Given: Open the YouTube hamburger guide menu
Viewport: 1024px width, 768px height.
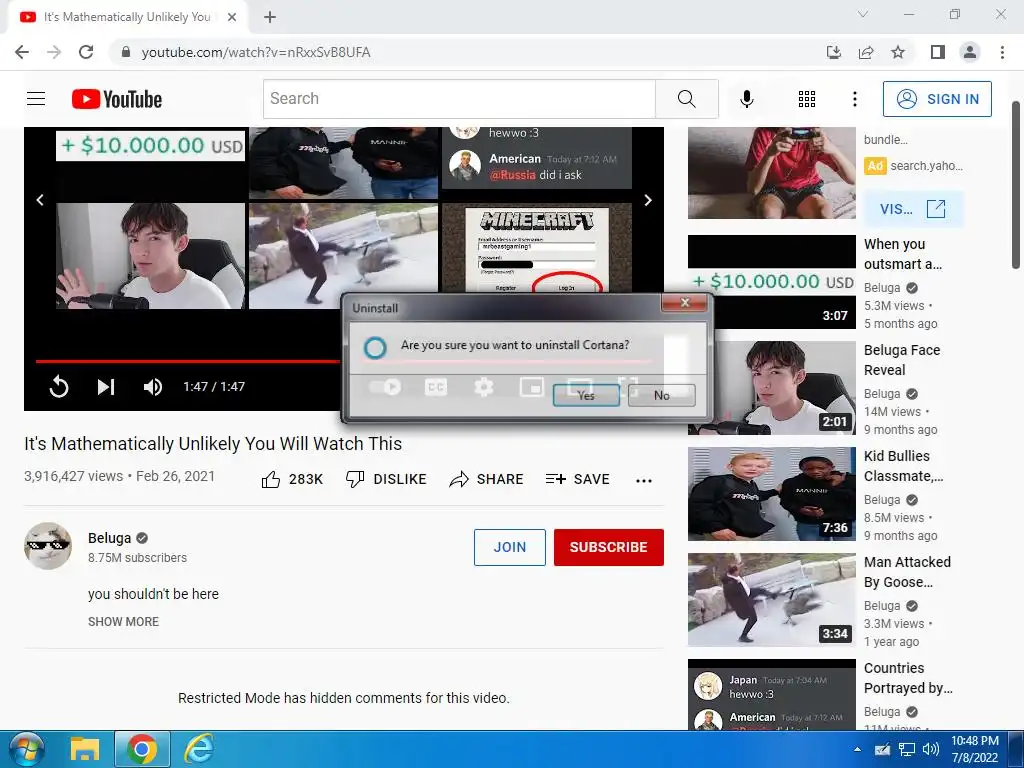Looking at the screenshot, I should point(36,99).
